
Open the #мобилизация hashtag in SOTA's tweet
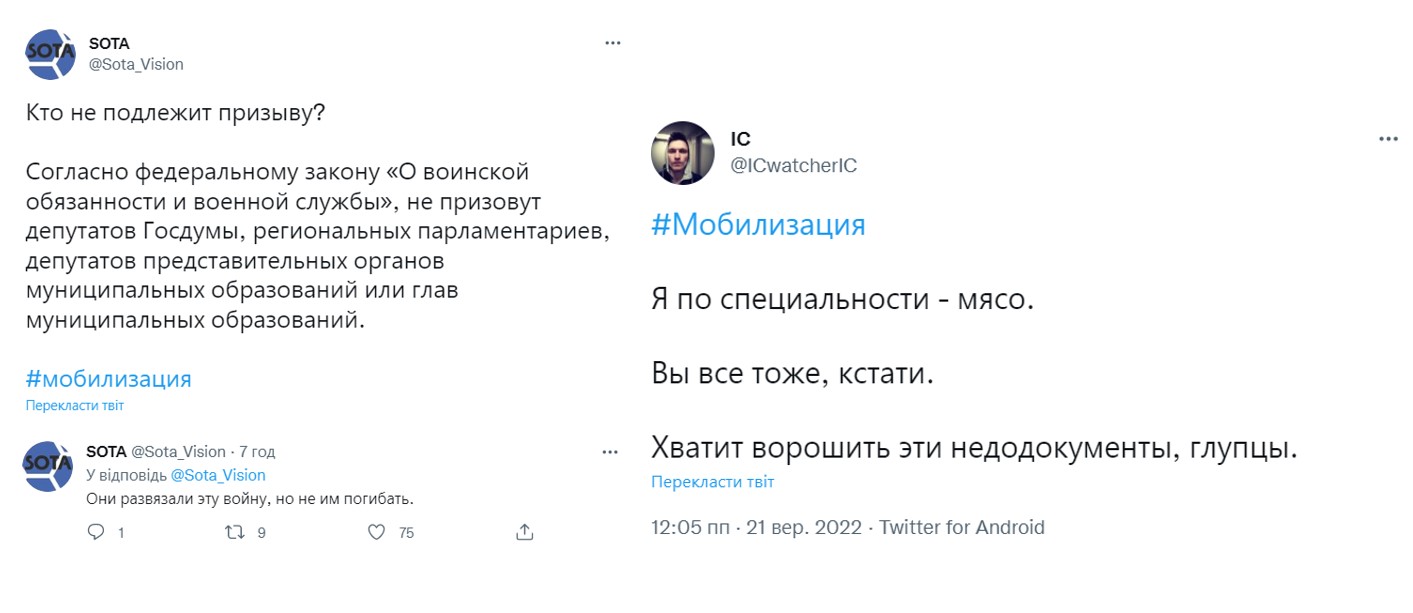[108, 379]
